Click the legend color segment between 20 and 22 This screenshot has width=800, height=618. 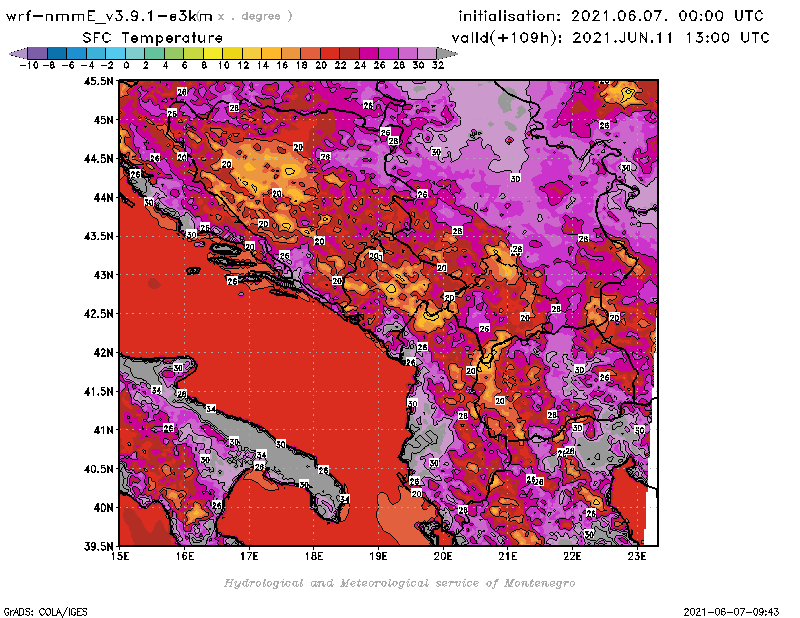tap(330, 53)
